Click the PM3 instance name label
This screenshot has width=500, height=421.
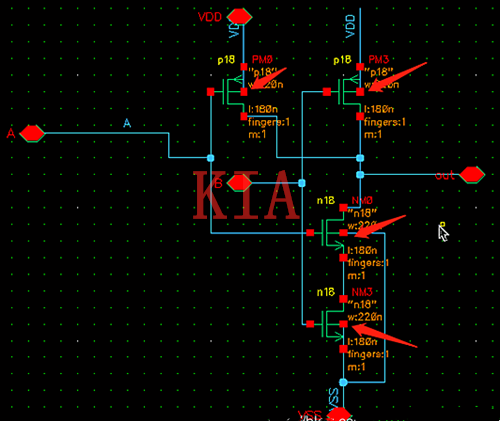(x=378, y=59)
